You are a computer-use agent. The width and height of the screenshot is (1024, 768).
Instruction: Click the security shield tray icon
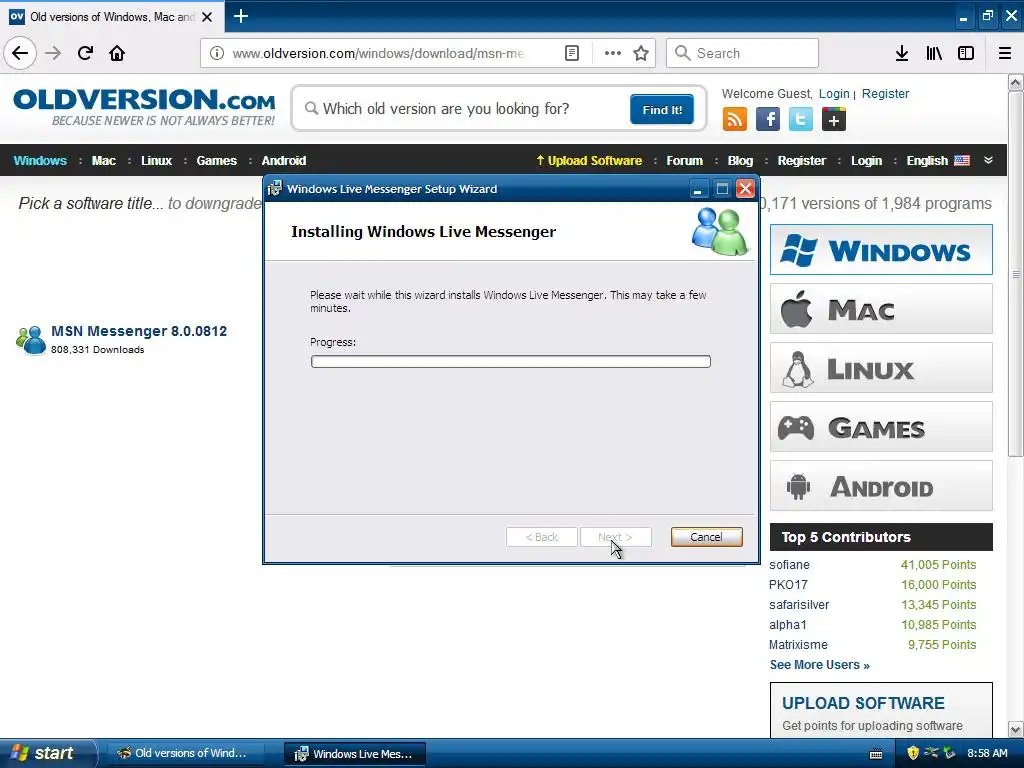(913, 753)
